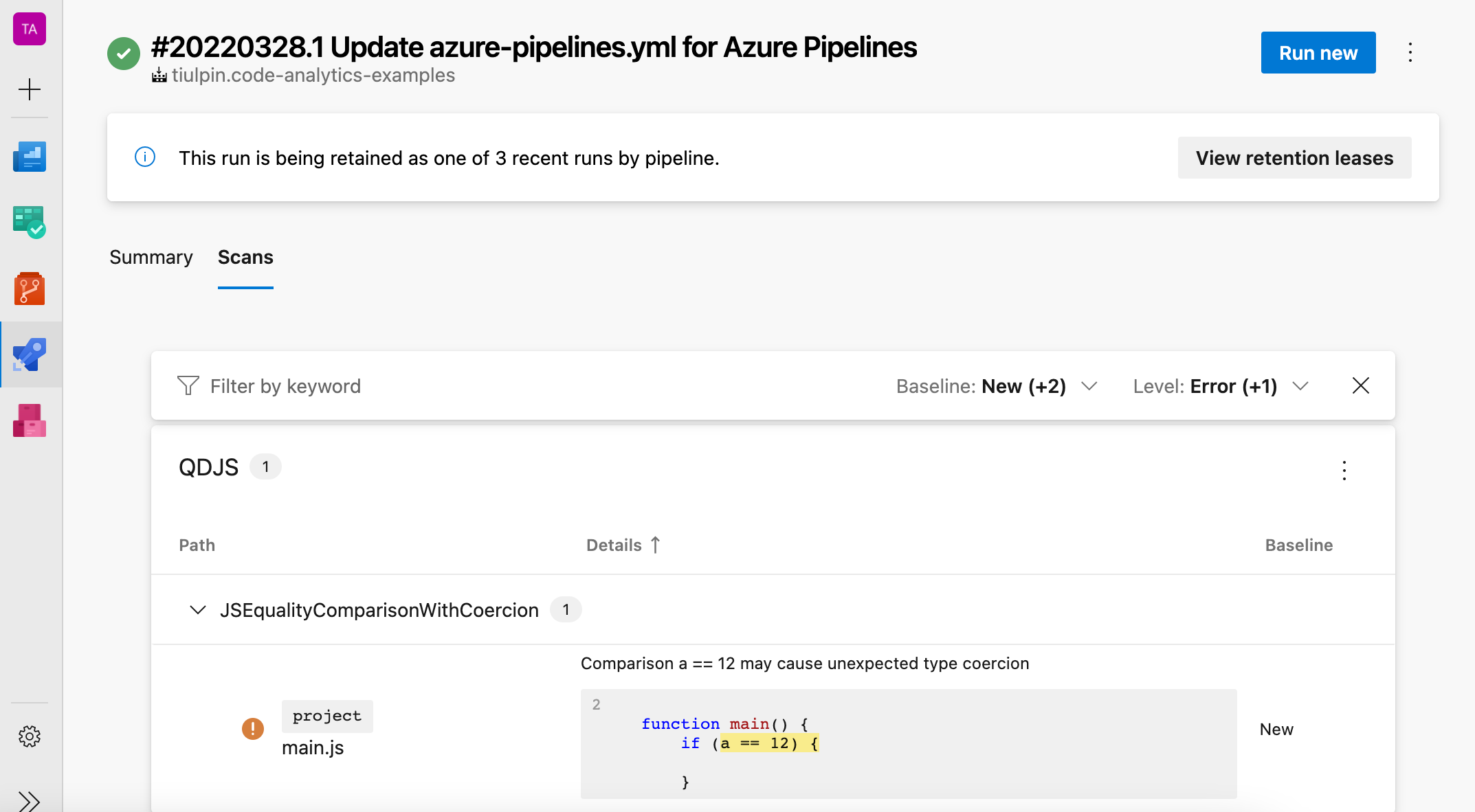Viewport: 1475px width, 812px height.
Task: Open Azure Artifacts icon
Action: coord(30,420)
